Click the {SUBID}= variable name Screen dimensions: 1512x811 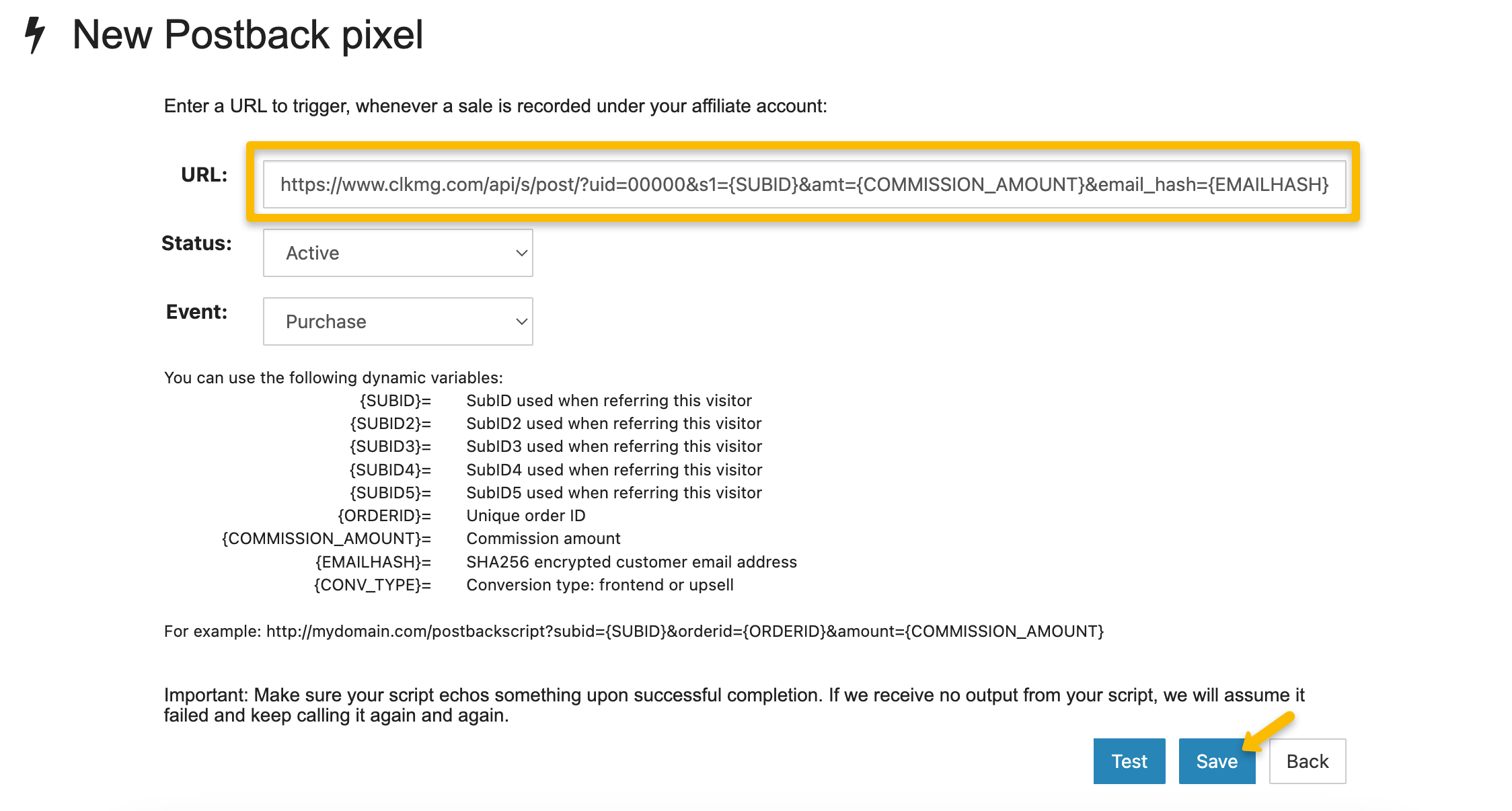tap(395, 401)
